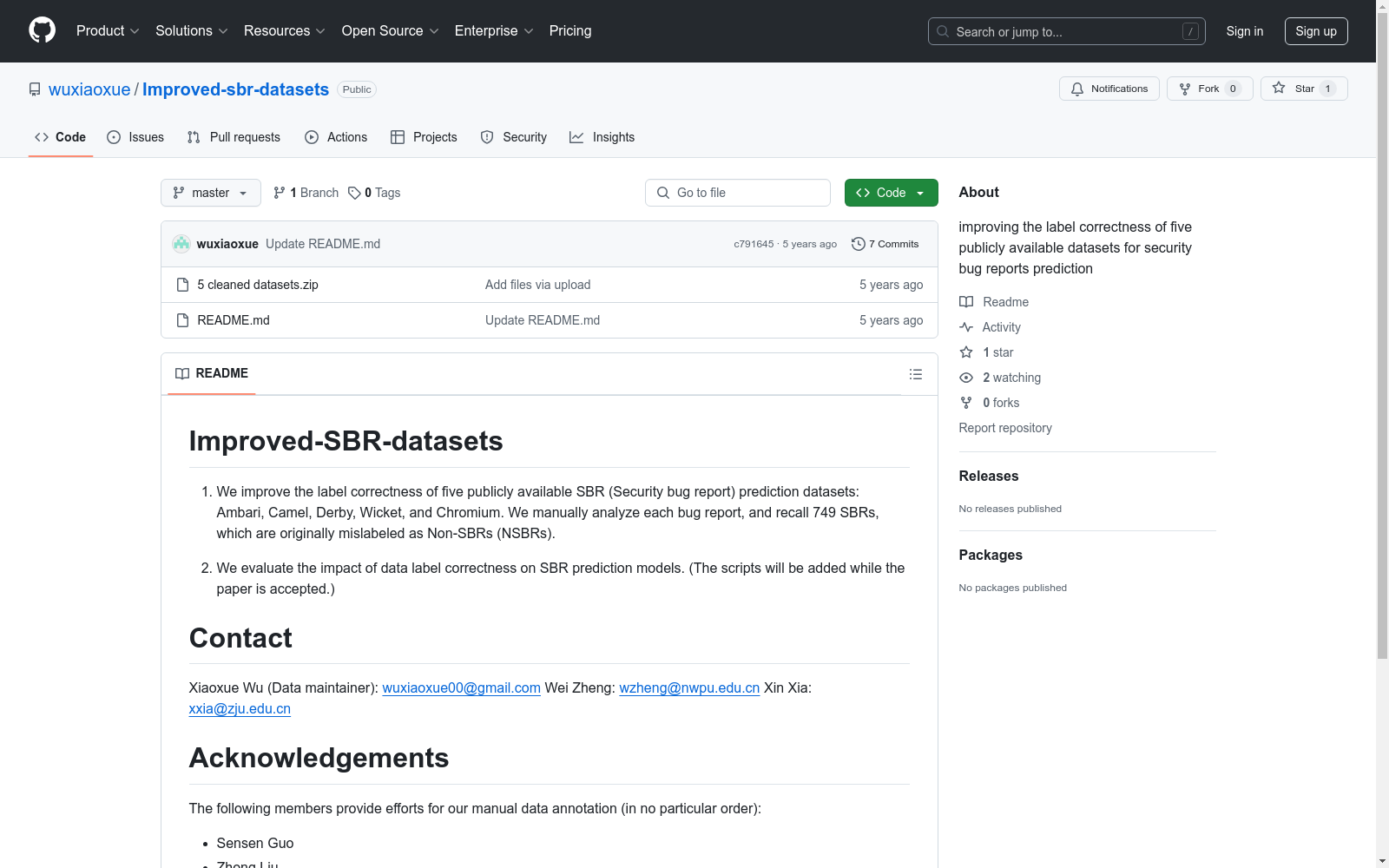The image size is (1389, 868).
Task: Click the commits history clock icon
Action: pyautogui.click(x=858, y=244)
